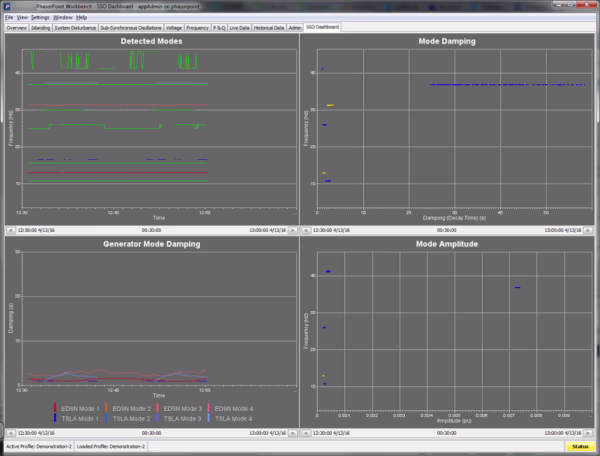Click EDSN Mode 1 legend swatch
The width and height of the screenshot is (600, 456).
pyautogui.click(x=55, y=408)
